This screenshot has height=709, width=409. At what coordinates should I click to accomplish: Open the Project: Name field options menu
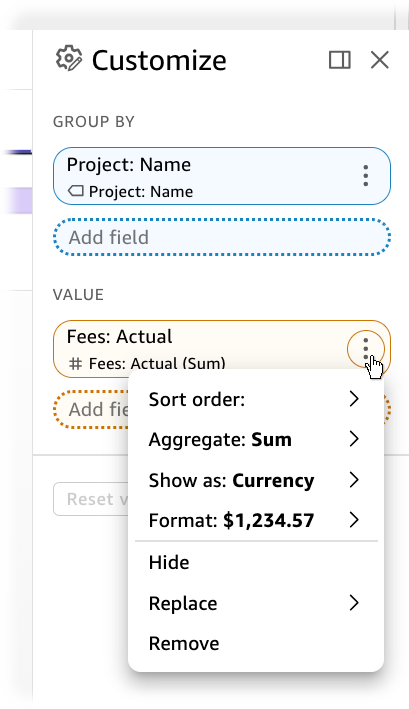tap(366, 175)
